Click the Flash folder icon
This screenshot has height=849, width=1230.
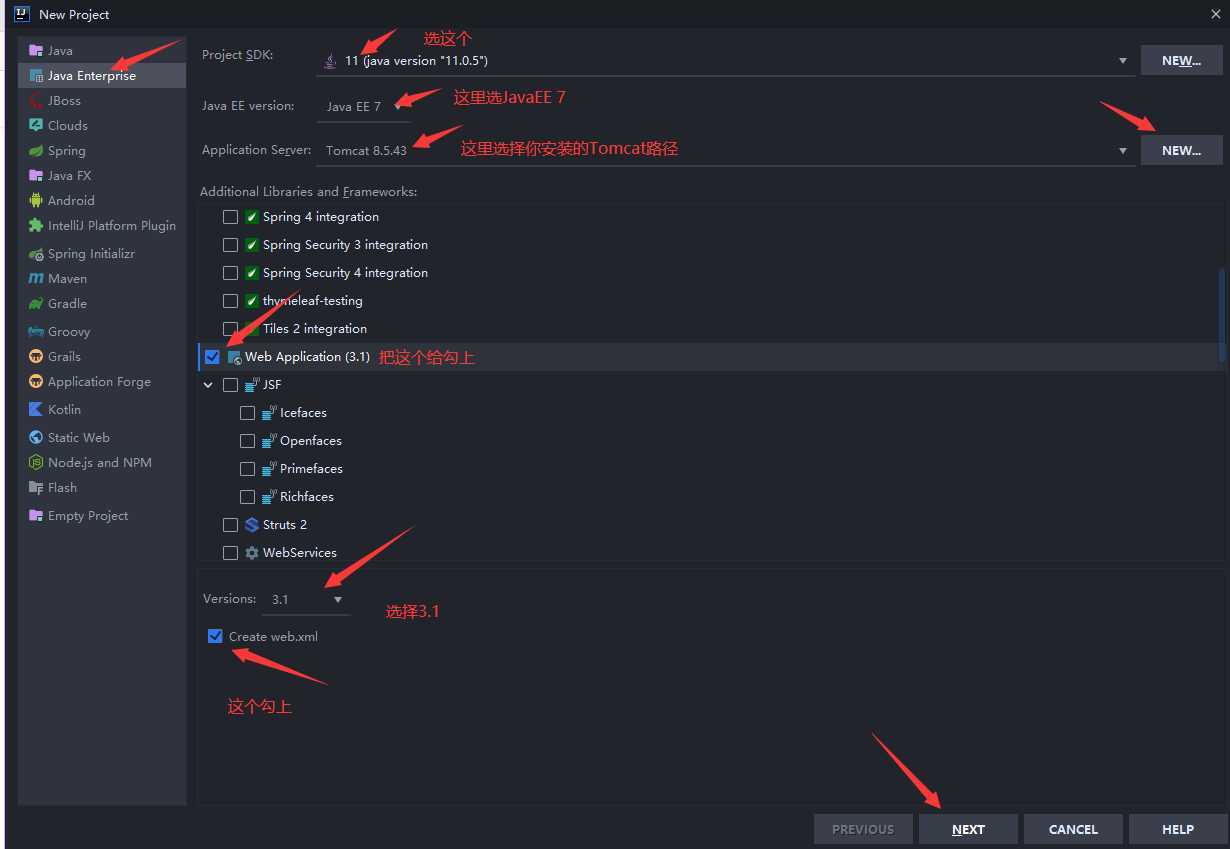36,487
